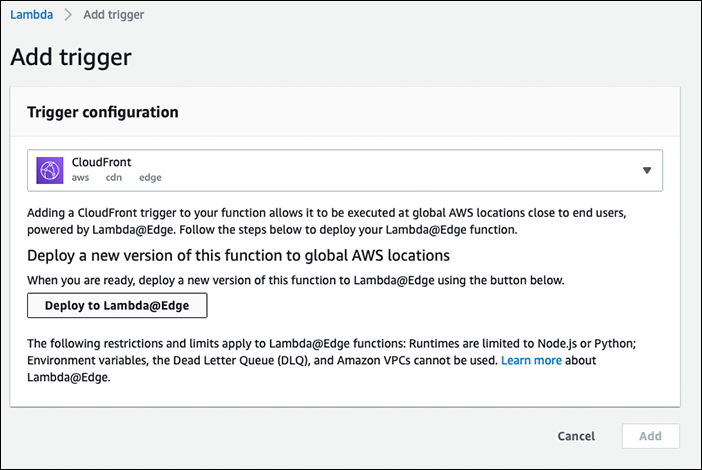Click the restrictions and limits paragraph
Screen dimensions: 702x470
coord(331,360)
